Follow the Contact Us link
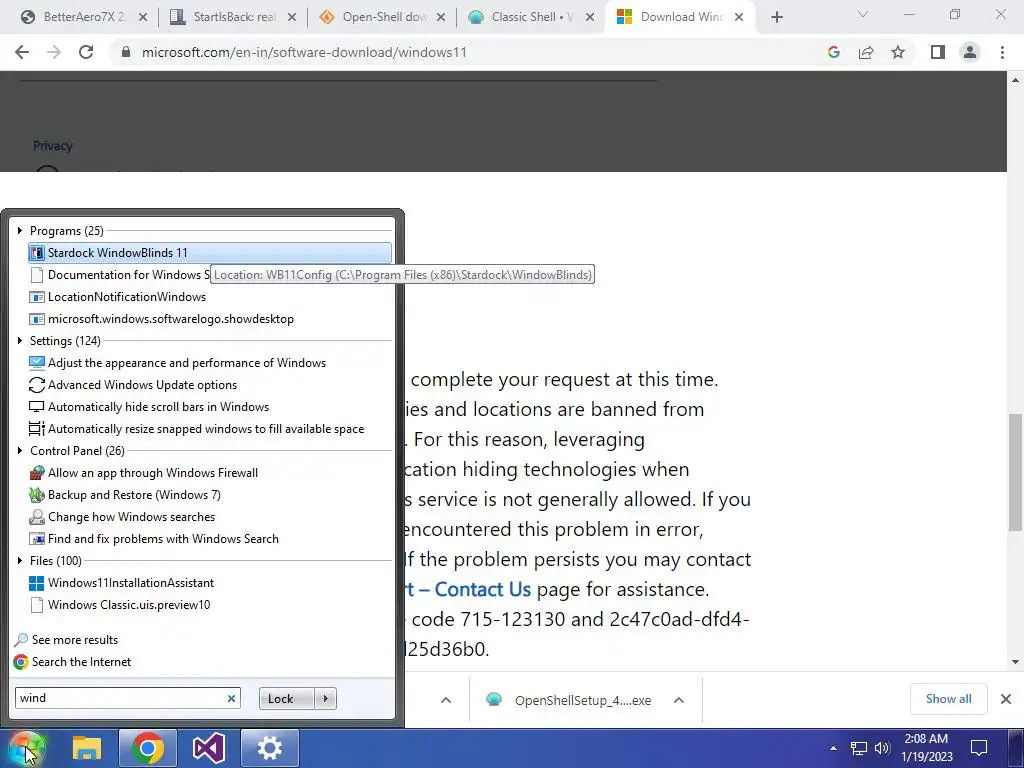Viewport: 1024px width, 768px height. [x=482, y=589]
